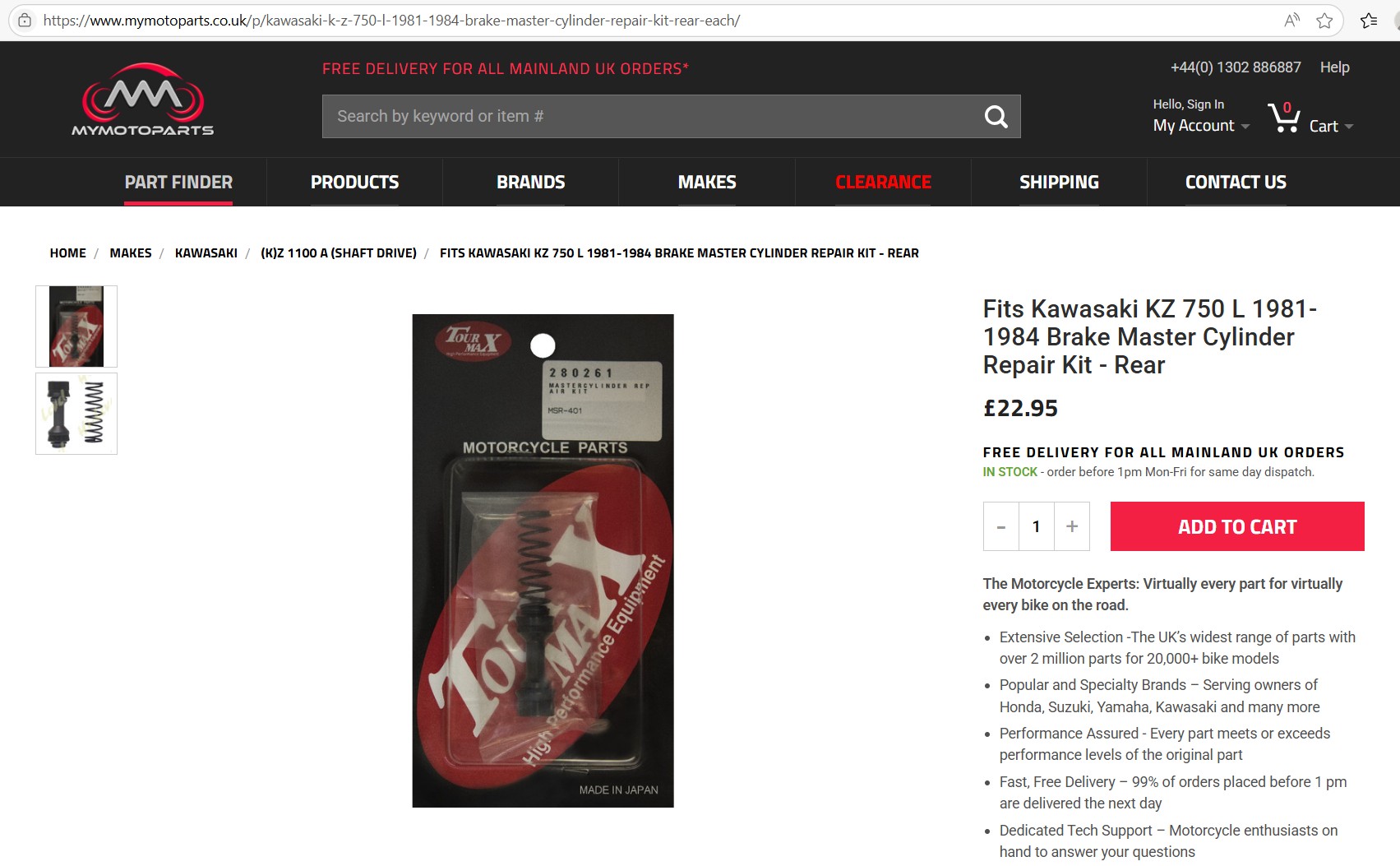The image size is (1400, 866).
Task: Open the shopping cart icon
Action: coord(1283,118)
